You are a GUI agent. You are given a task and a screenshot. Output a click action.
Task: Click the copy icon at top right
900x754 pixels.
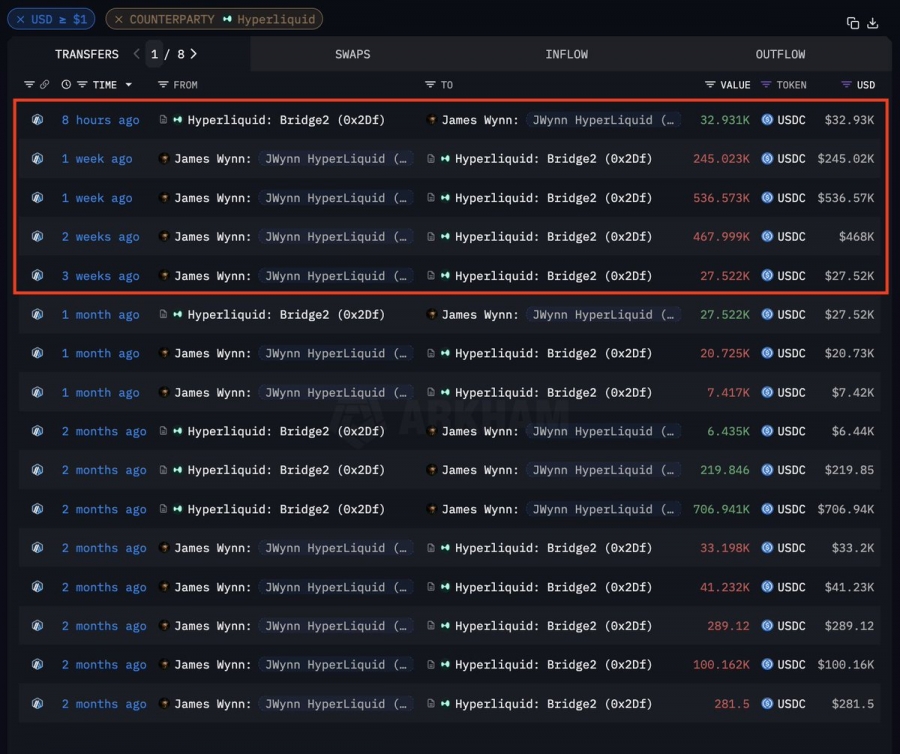coord(853,23)
